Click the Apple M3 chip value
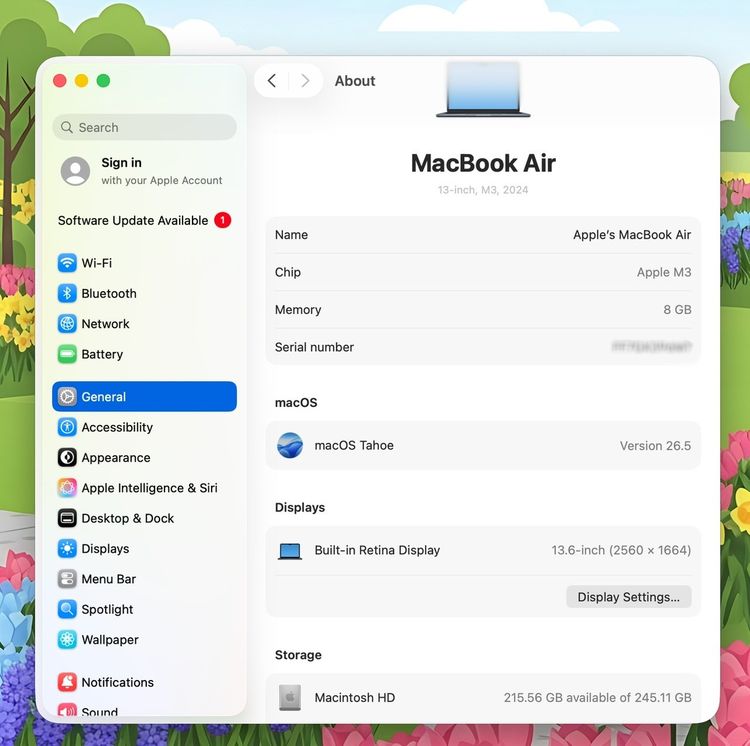750x746 pixels. pyautogui.click(x=664, y=272)
